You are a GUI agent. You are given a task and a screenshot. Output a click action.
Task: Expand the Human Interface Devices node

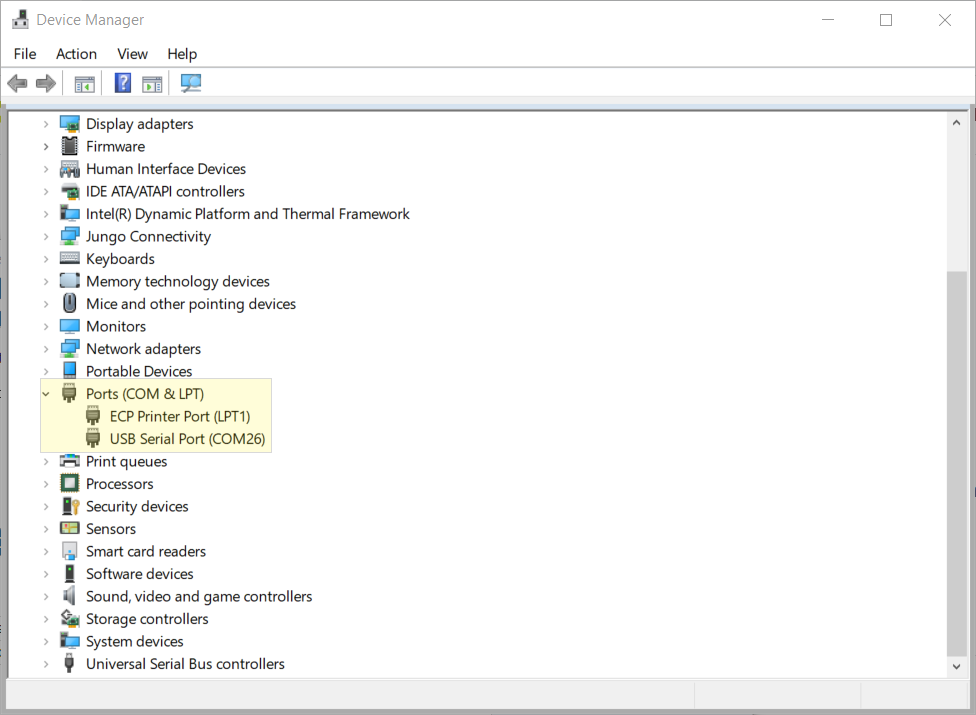tap(46, 169)
